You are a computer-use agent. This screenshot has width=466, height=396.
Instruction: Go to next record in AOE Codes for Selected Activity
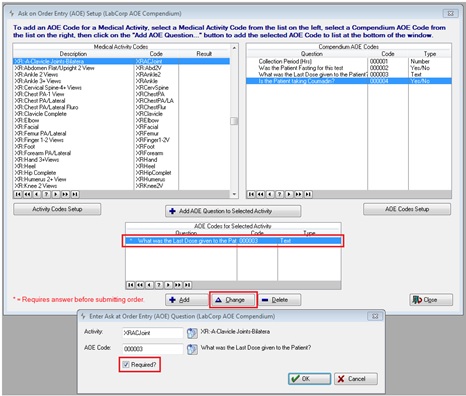click(169, 285)
